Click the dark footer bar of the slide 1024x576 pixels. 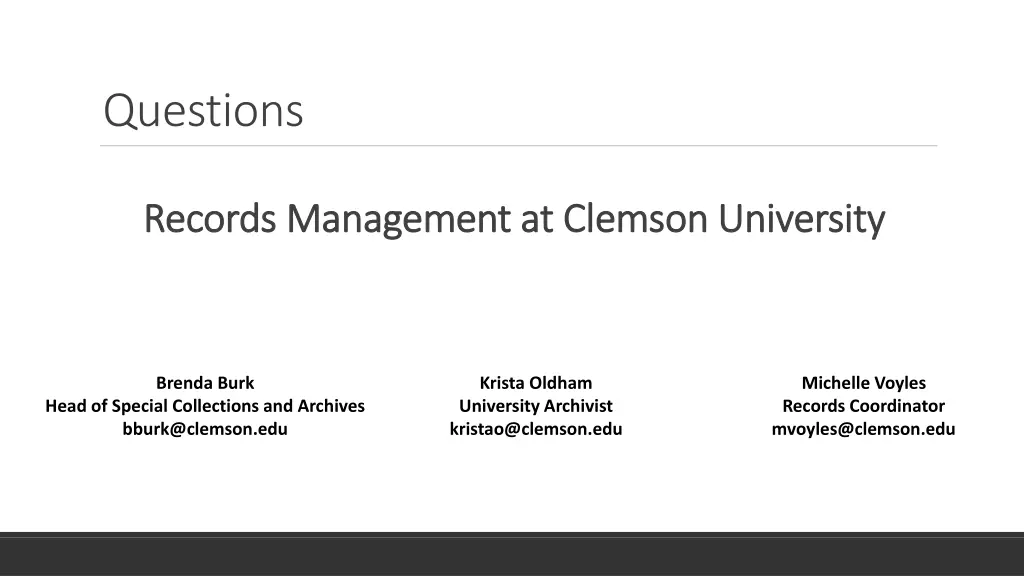point(512,554)
